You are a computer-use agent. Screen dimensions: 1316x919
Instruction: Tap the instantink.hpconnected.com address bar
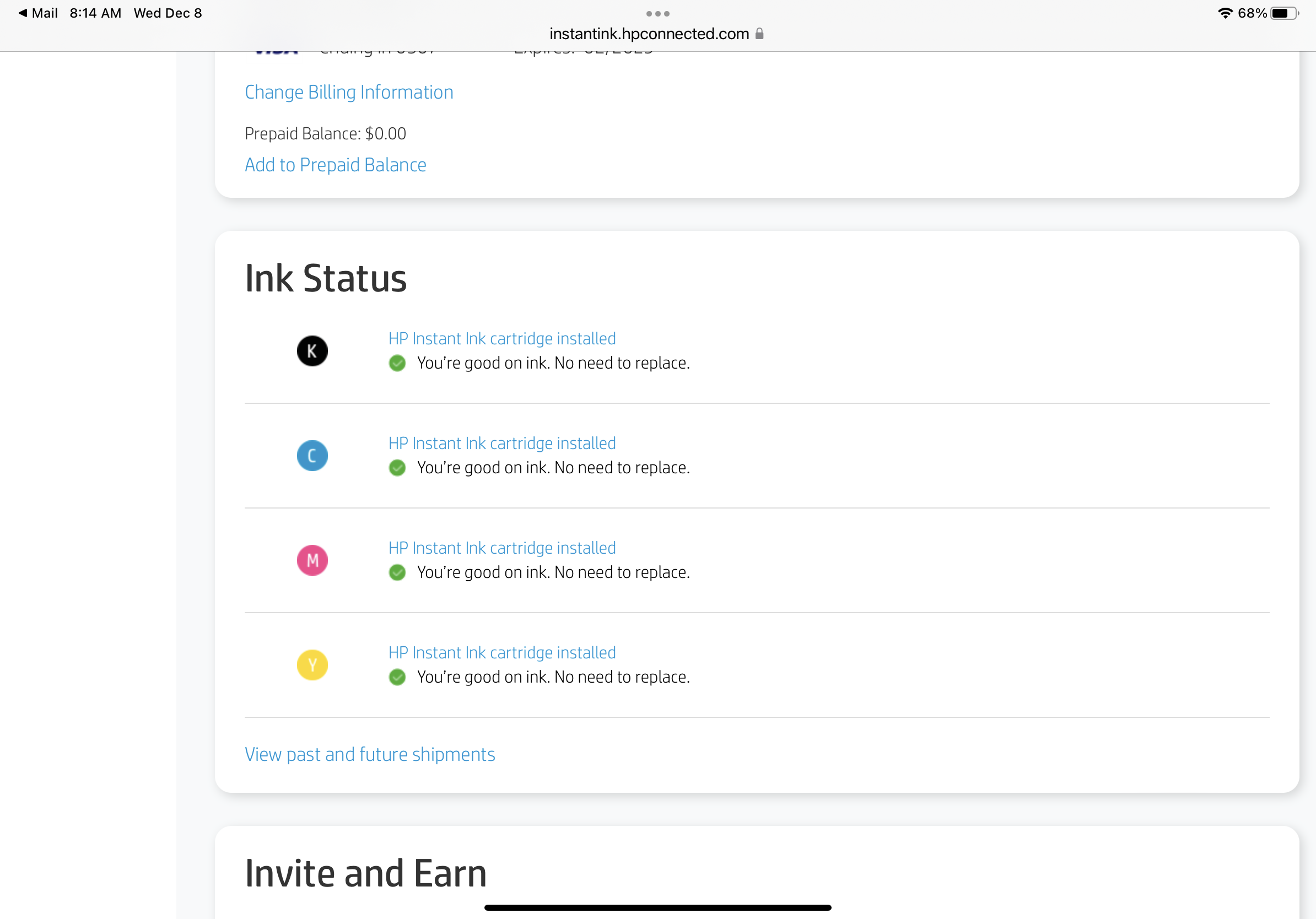pos(649,34)
